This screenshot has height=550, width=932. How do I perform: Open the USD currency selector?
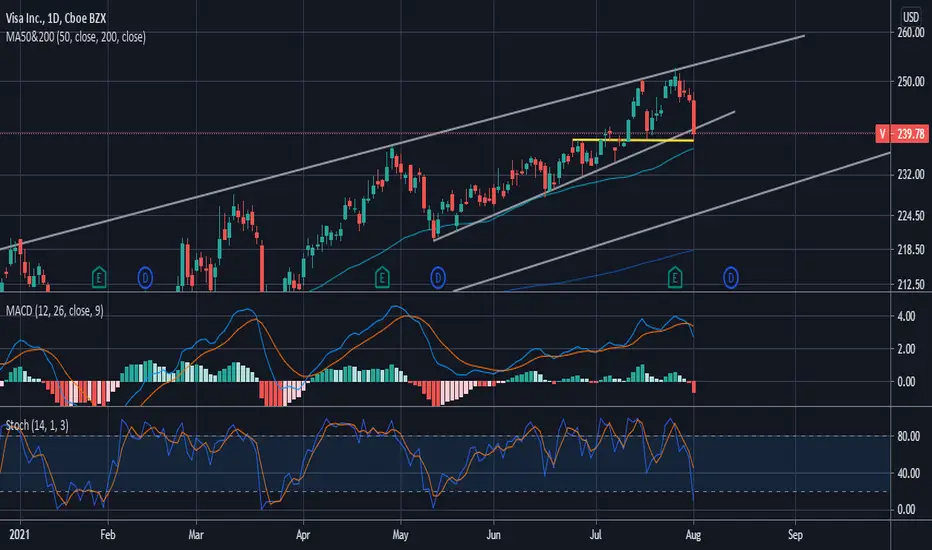pos(911,17)
